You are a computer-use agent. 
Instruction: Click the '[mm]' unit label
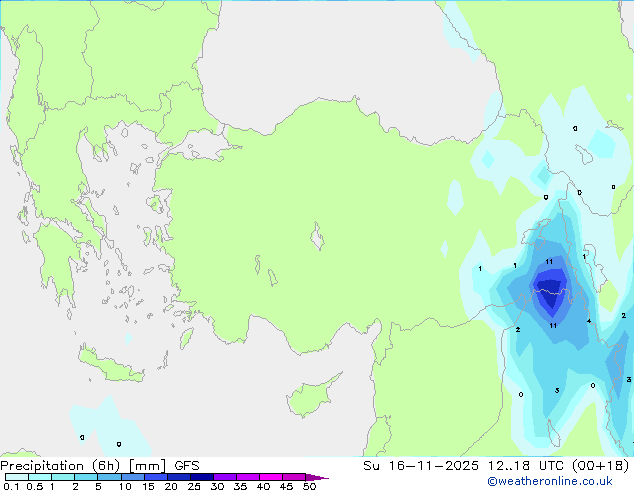[147, 466]
